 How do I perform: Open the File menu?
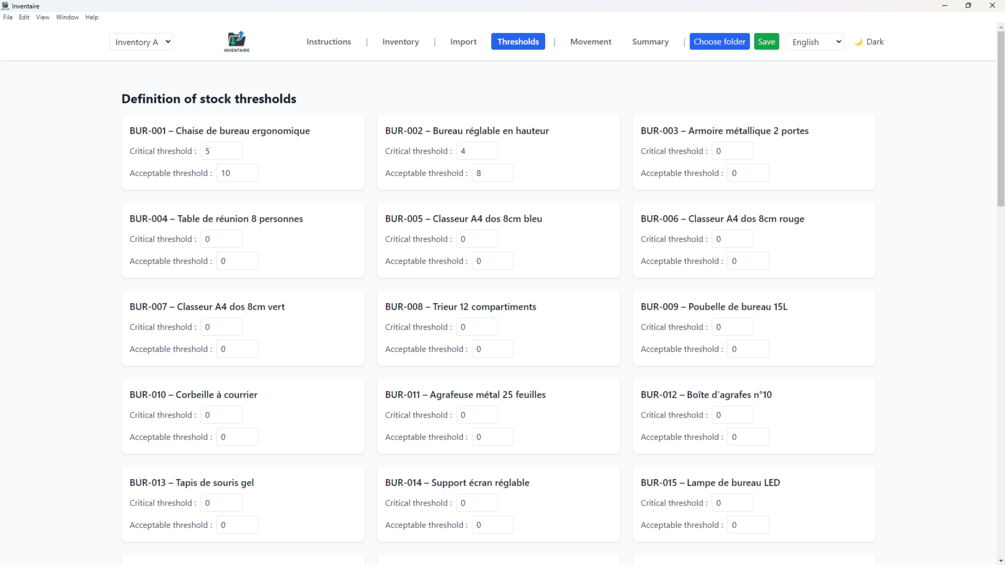8,17
